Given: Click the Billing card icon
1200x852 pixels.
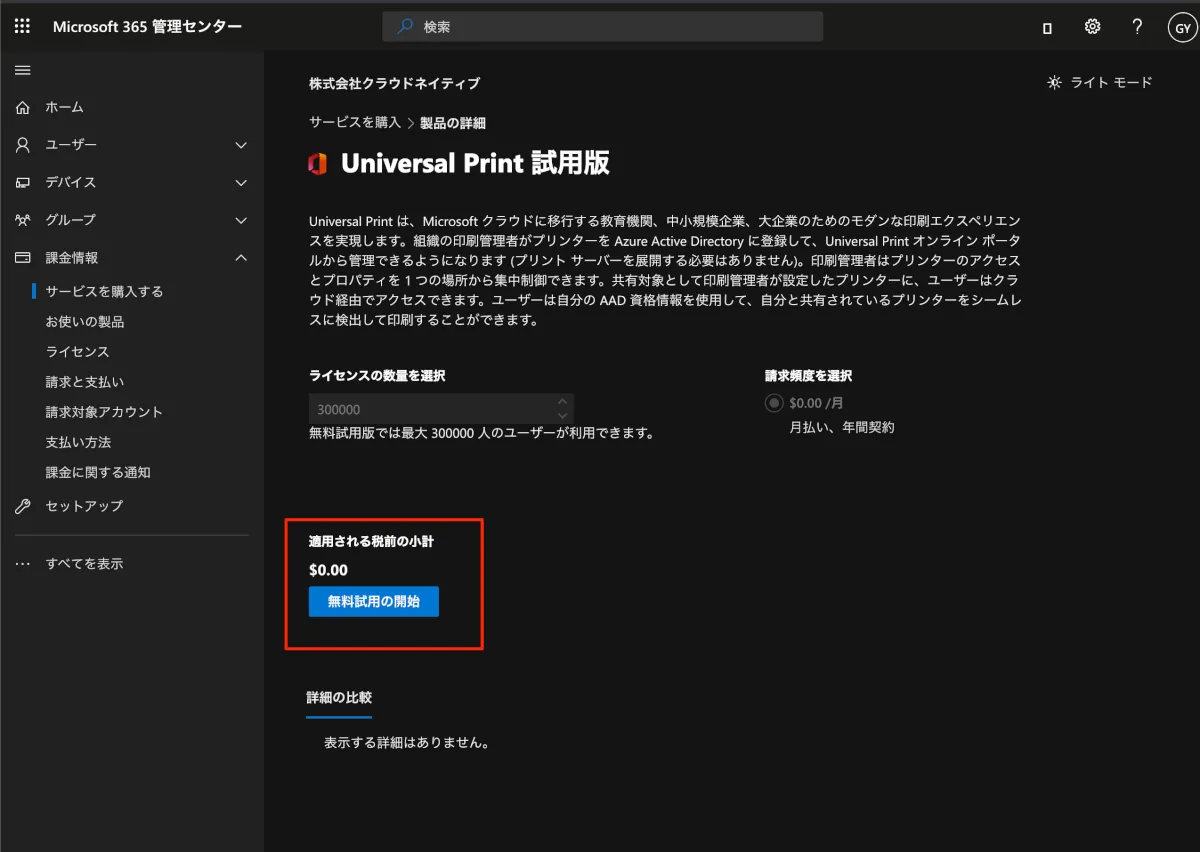Looking at the screenshot, I should pos(23,258).
